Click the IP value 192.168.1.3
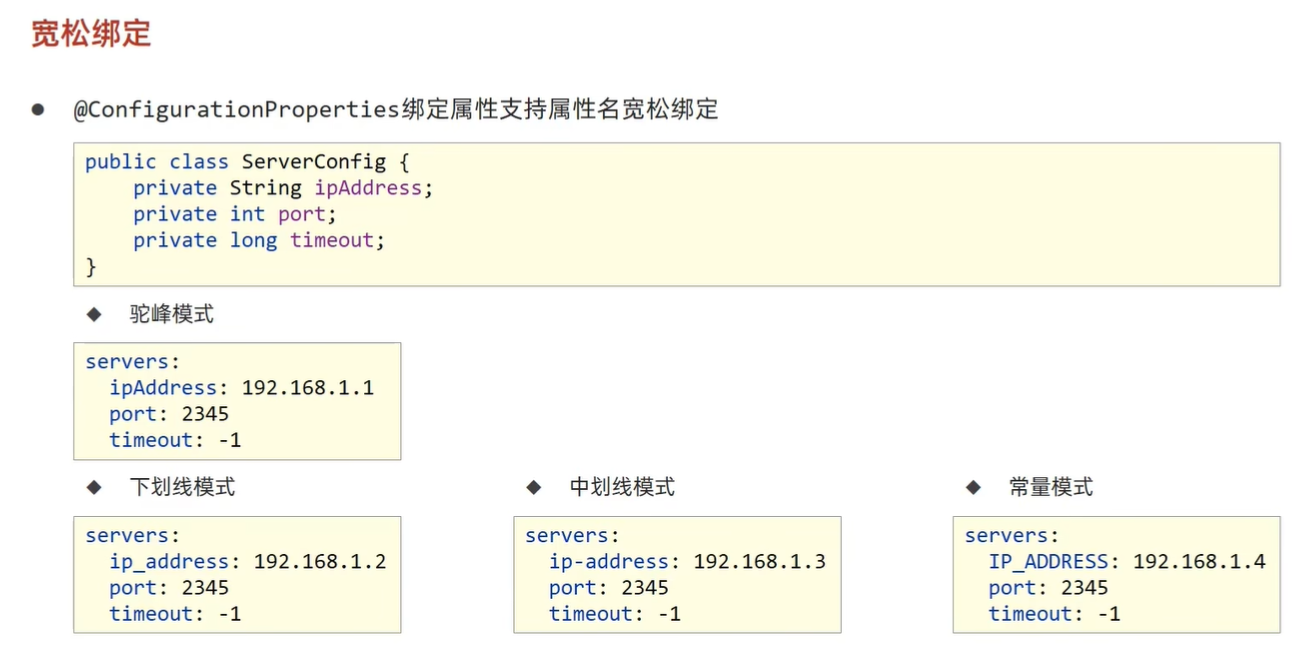The image size is (1302, 650). [760, 562]
